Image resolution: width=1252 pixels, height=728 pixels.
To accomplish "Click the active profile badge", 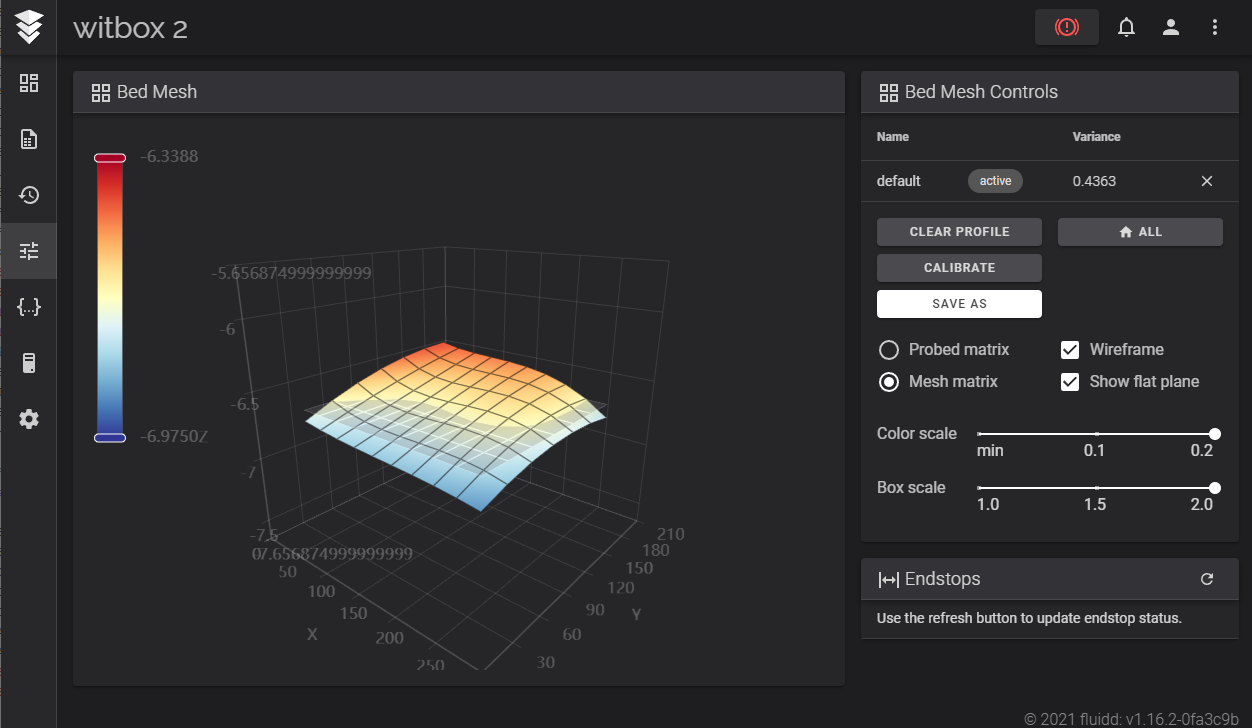I will pyautogui.click(x=995, y=181).
